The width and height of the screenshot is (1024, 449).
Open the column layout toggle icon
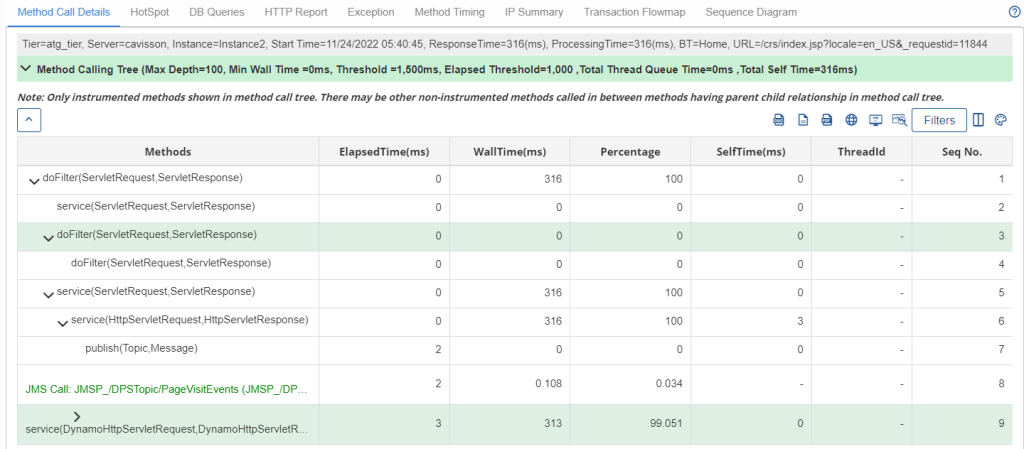coord(978,120)
